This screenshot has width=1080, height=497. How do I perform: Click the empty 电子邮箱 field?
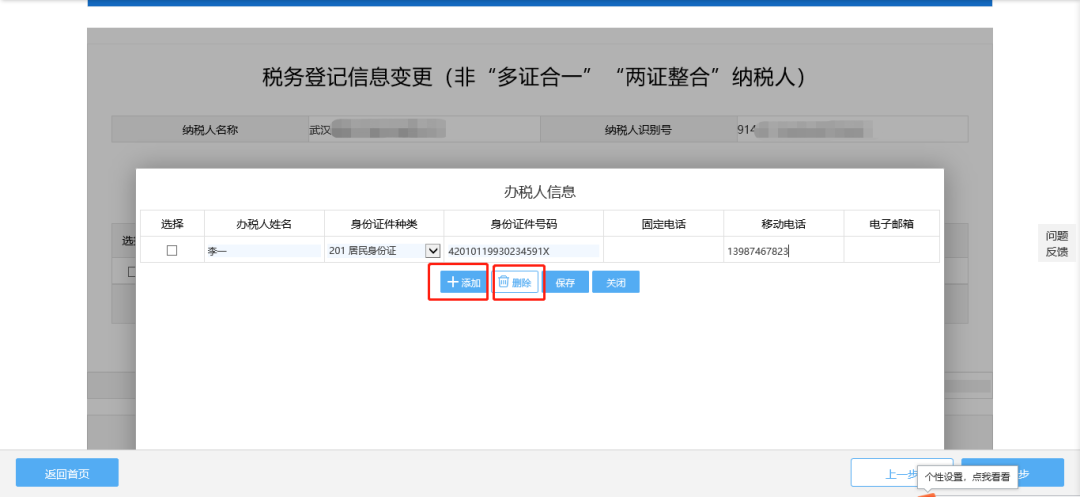click(x=892, y=251)
